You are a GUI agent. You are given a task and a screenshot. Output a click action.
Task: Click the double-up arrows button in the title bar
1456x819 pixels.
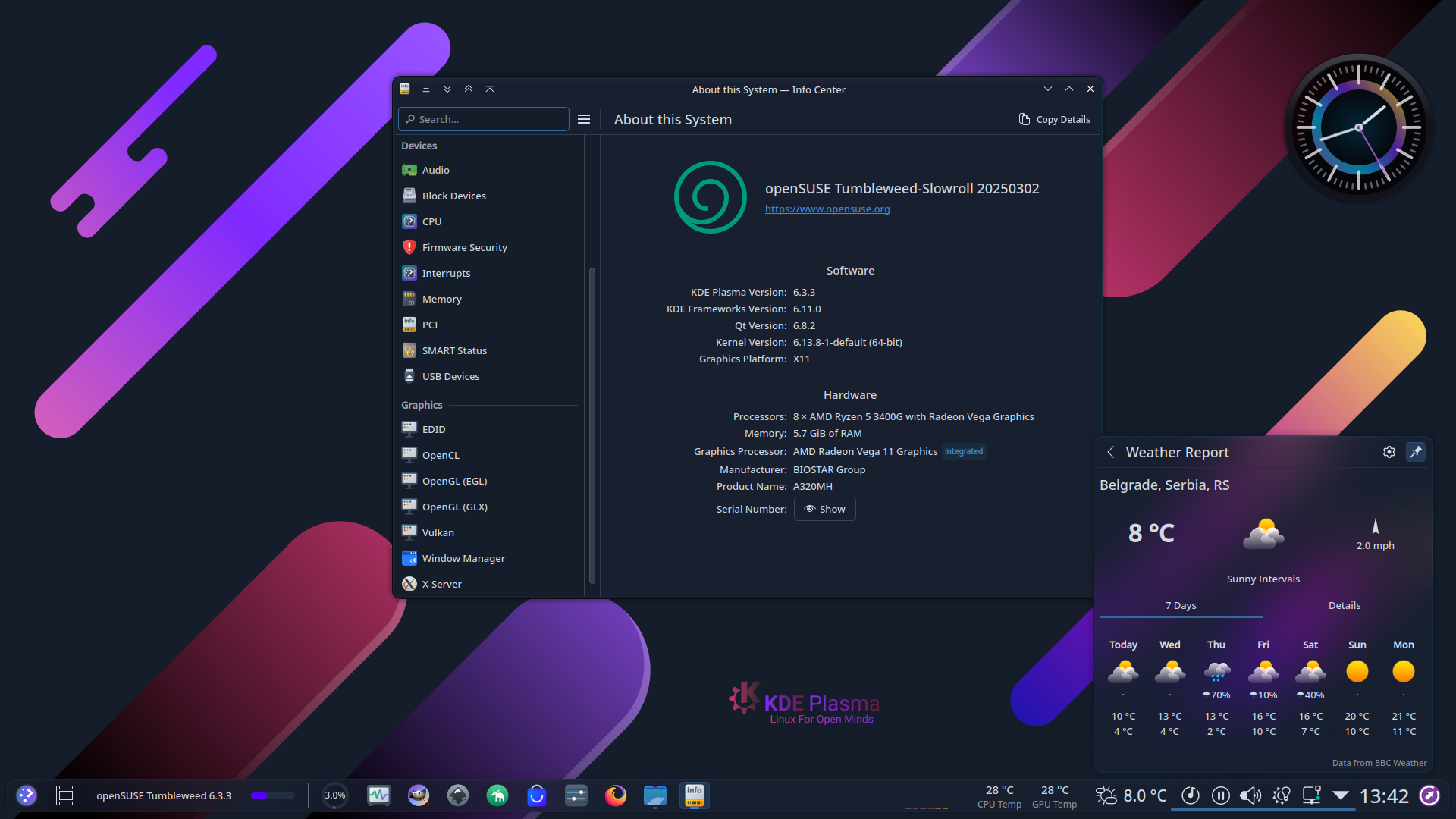coord(469,89)
